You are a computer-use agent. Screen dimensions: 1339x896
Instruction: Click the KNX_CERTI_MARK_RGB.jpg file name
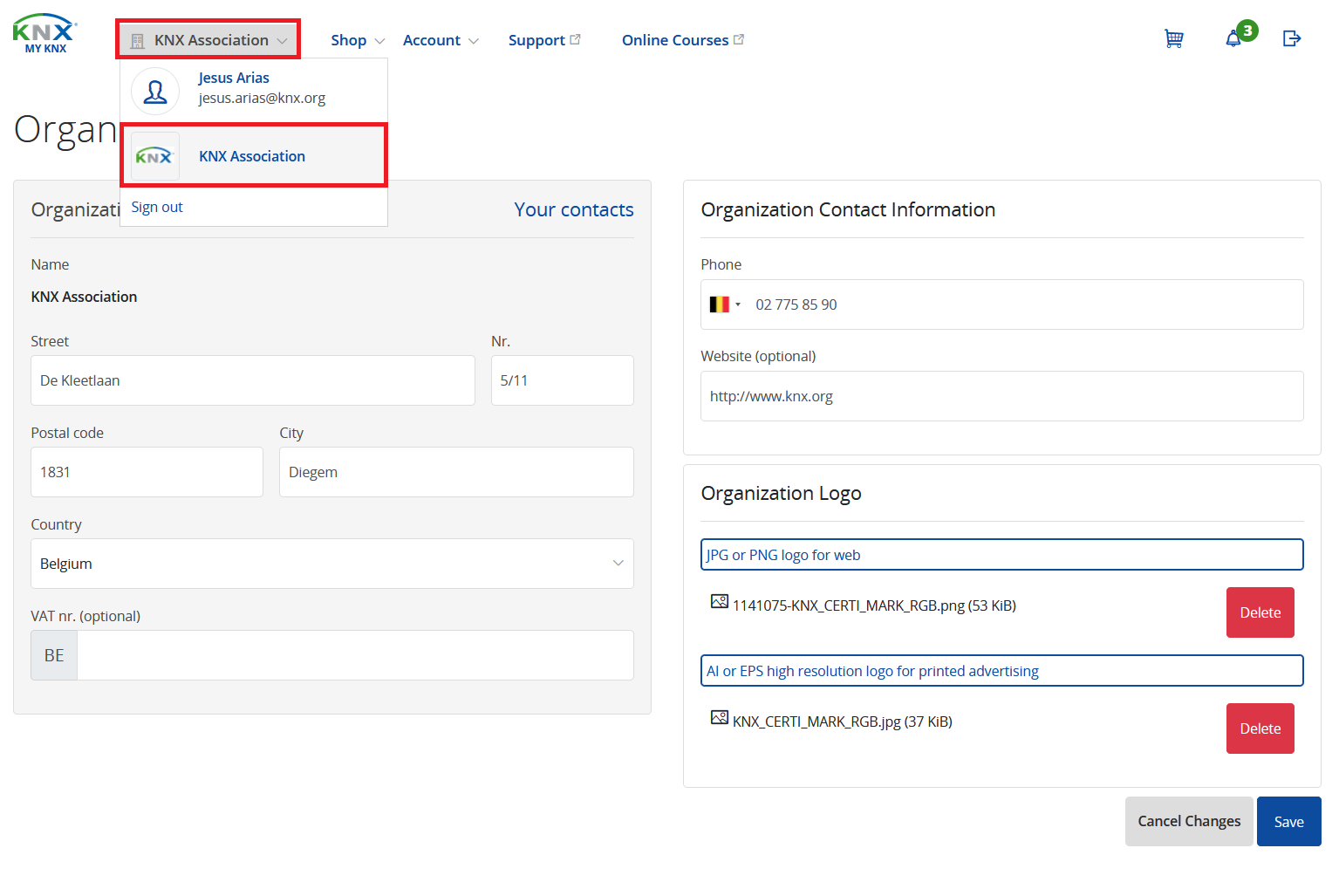[x=843, y=722]
